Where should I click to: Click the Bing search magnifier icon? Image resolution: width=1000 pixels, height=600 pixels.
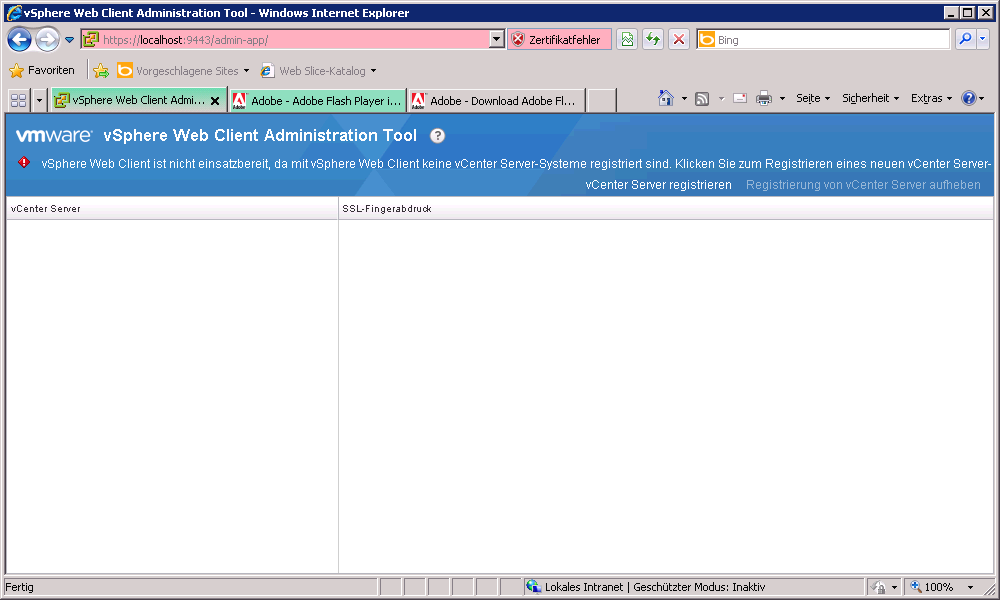tap(965, 40)
